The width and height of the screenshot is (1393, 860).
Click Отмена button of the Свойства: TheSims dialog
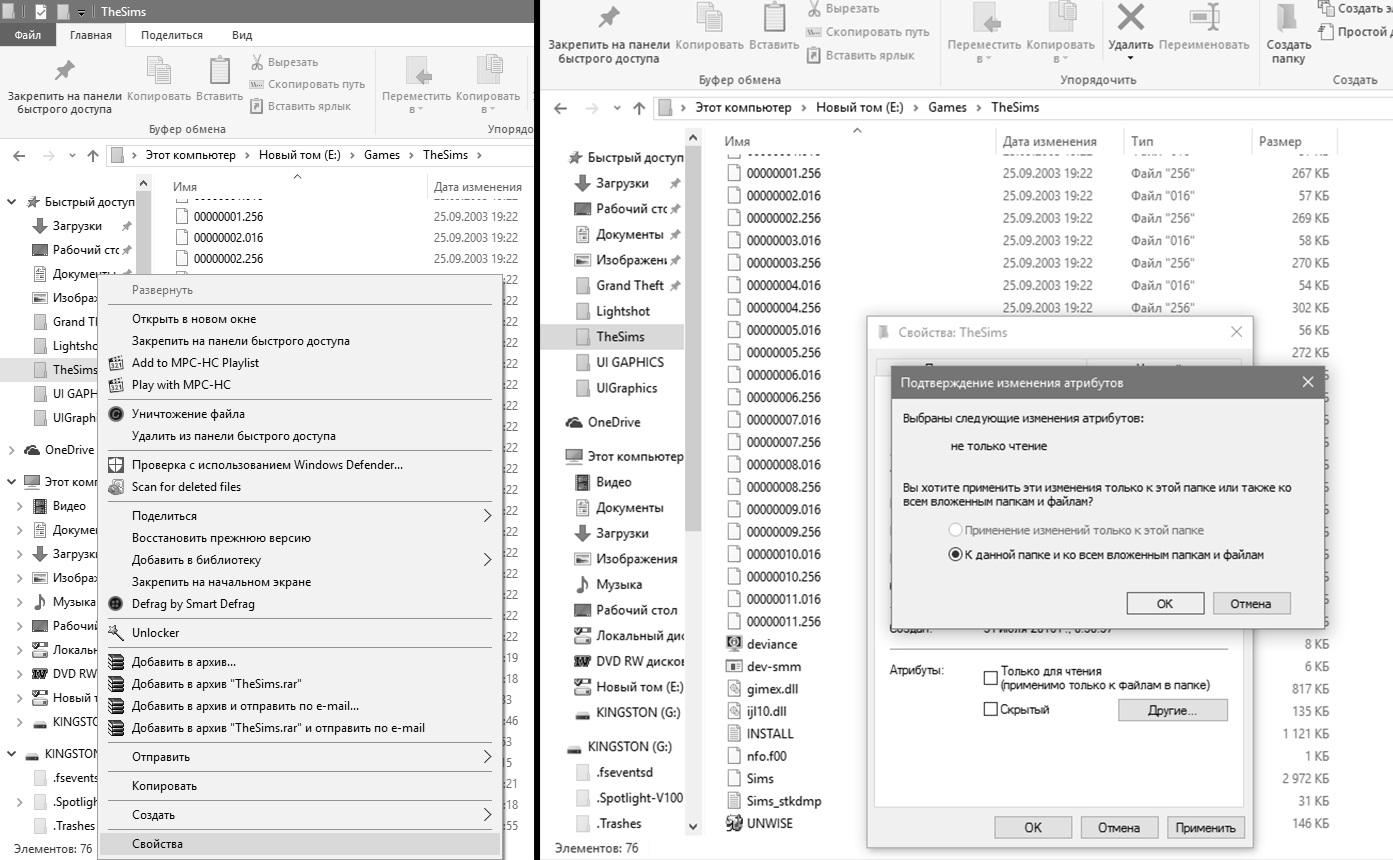[1119, 827]
